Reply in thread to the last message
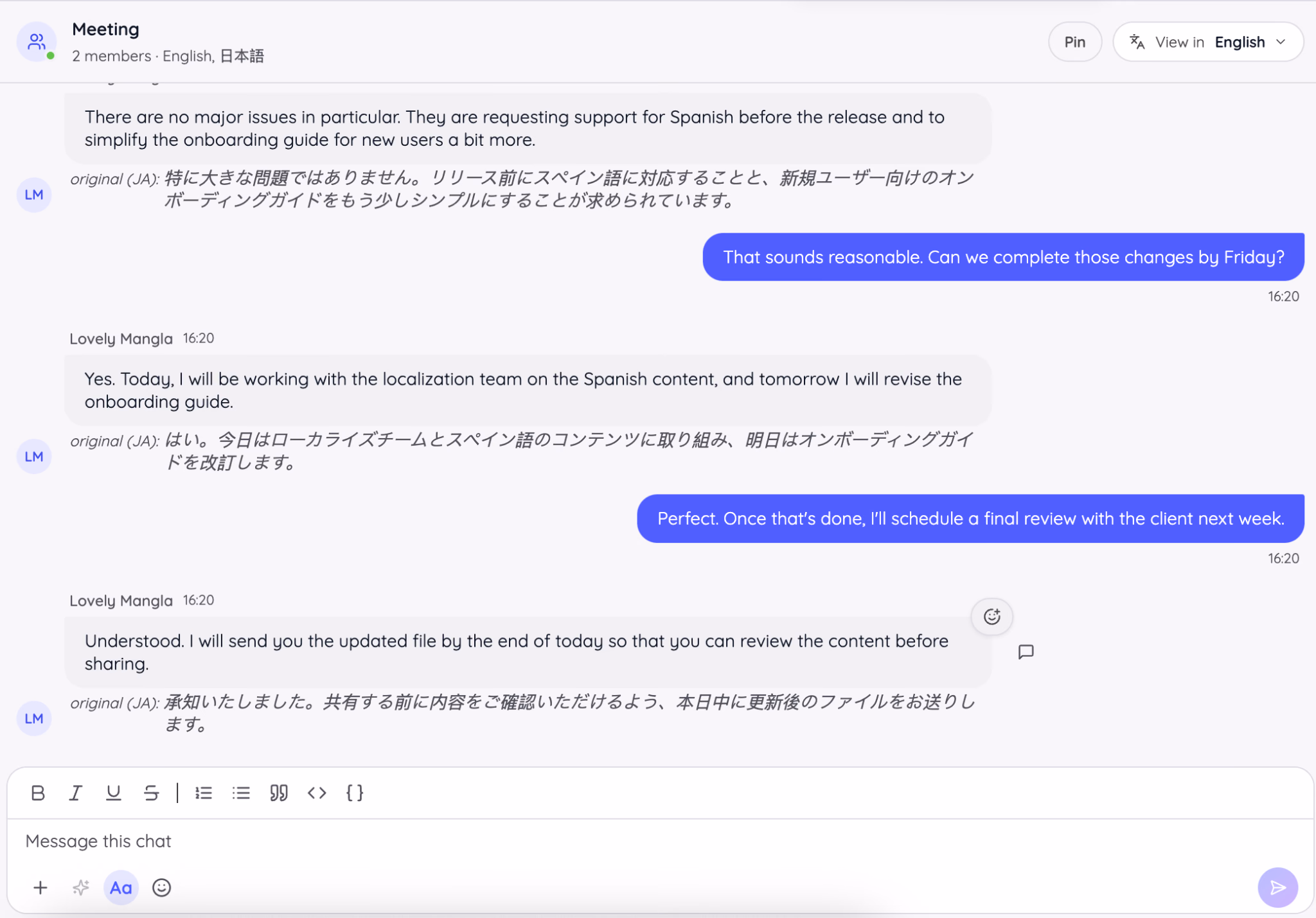Viewport: 1316px width, 918px height. coord(1026,652)
